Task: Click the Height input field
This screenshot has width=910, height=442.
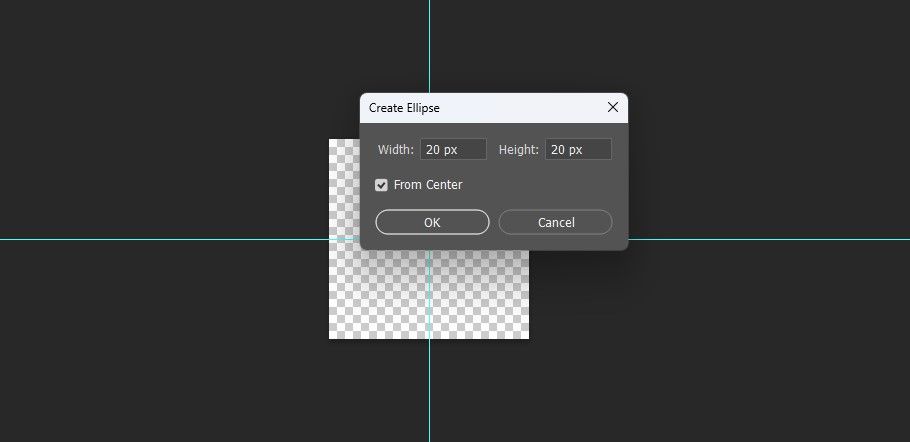Action: click(578, 149)
